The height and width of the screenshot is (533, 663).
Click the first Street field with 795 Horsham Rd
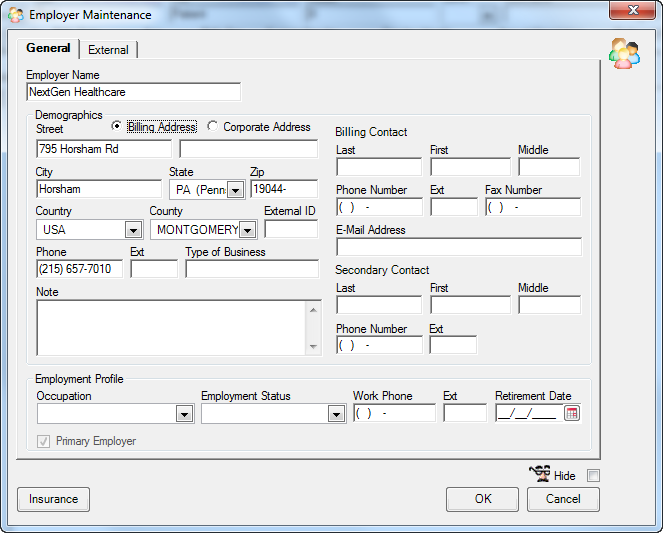click(x=104, y=149)
